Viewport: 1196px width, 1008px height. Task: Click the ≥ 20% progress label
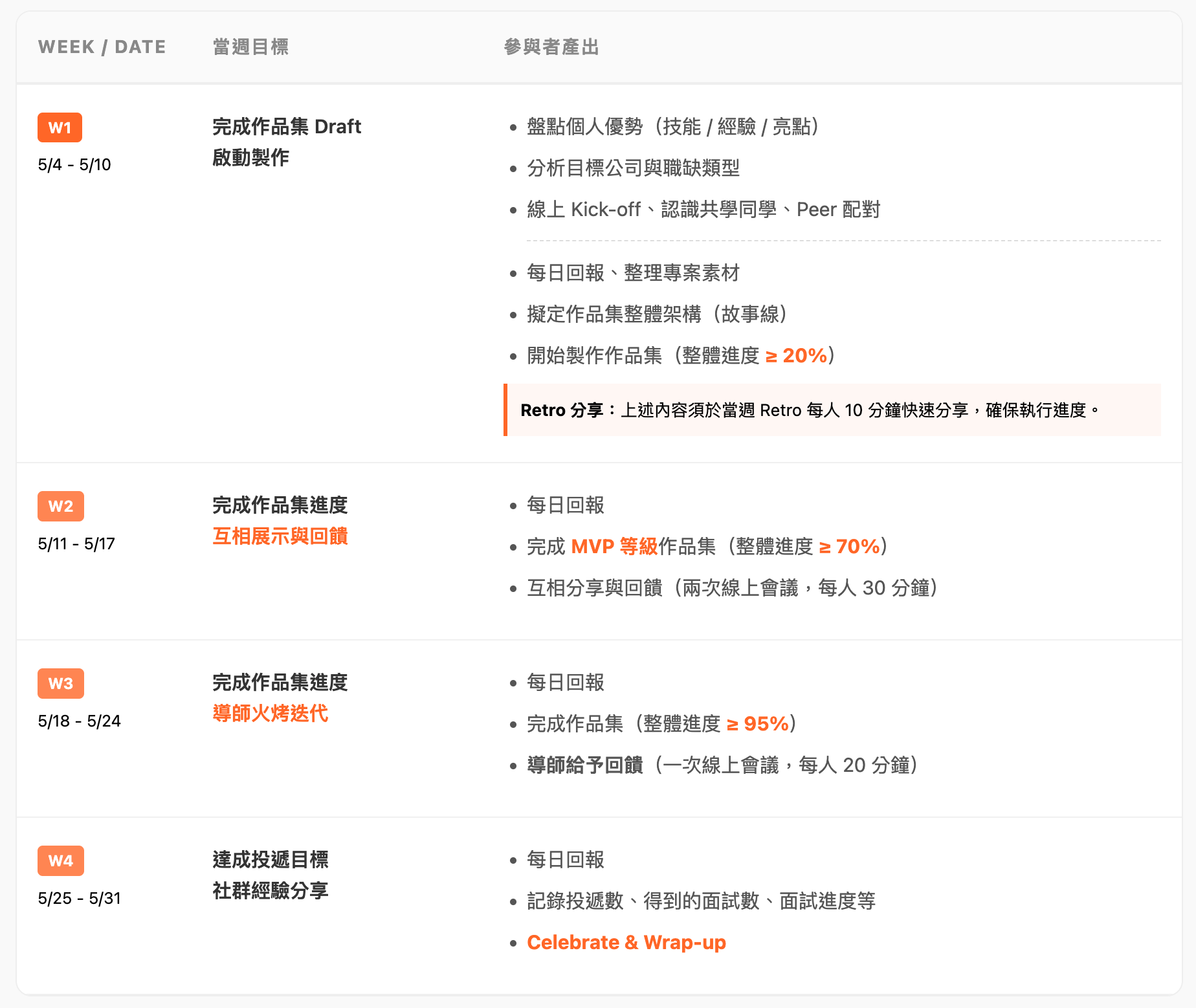[796, 356]
